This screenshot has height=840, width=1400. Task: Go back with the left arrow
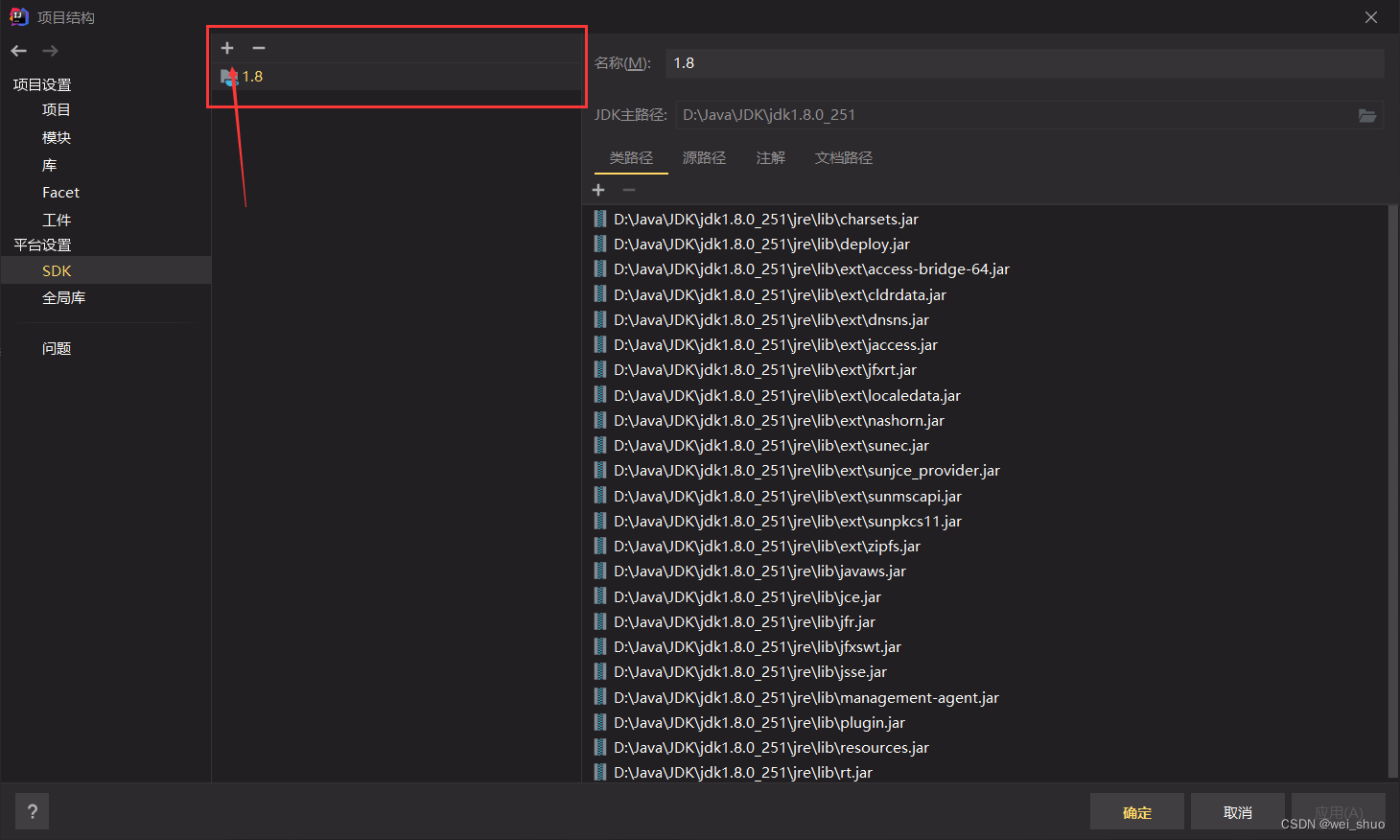(x=19, y=51)
